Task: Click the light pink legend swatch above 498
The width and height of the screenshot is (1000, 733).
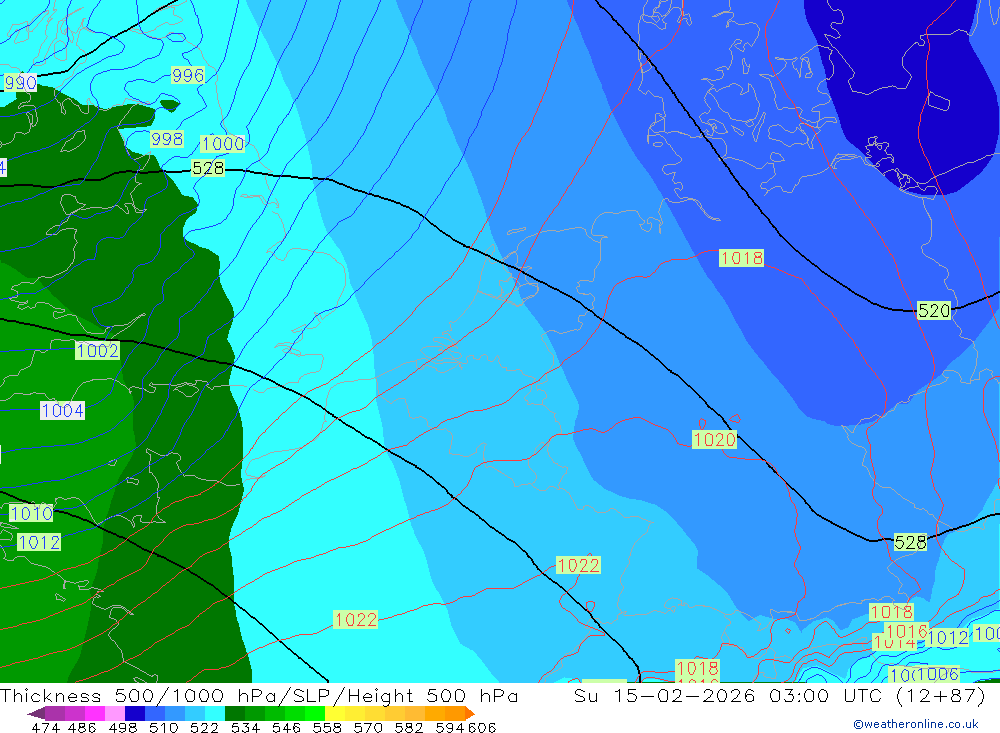Action: [115, 713]
